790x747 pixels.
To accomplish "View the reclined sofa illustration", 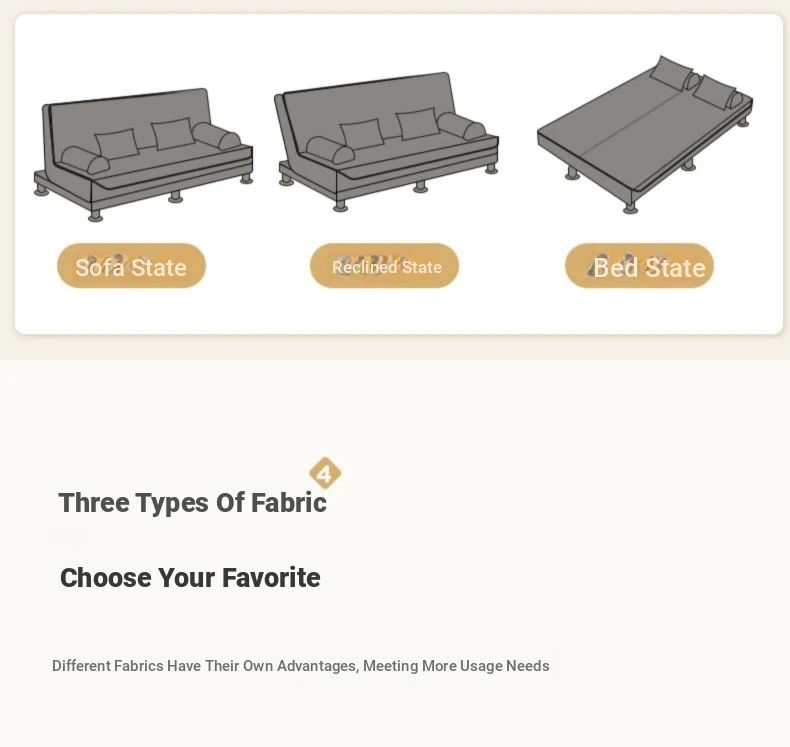I will click(x=386, y=142).
